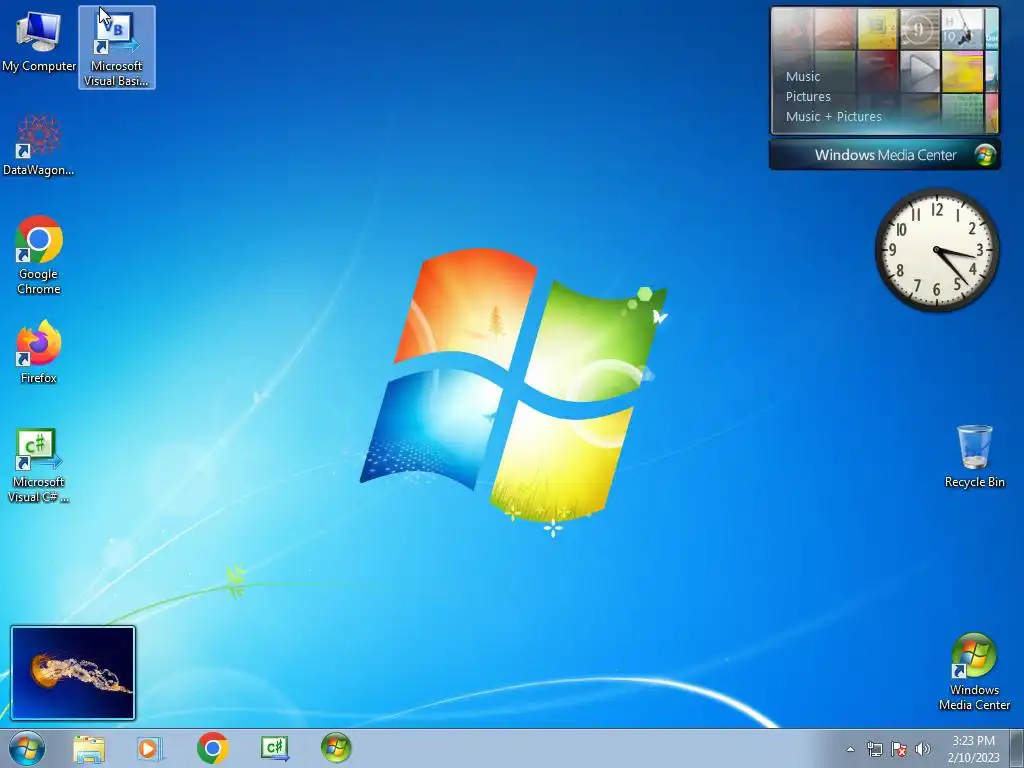Open the network status tray icon

click(x=874, y=749)
